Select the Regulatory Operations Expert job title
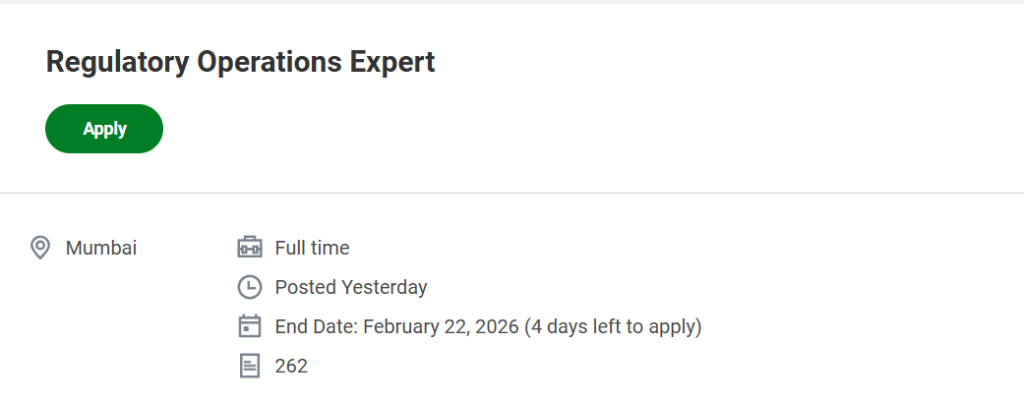This screenshot has height=403, width=1024. 240,63
